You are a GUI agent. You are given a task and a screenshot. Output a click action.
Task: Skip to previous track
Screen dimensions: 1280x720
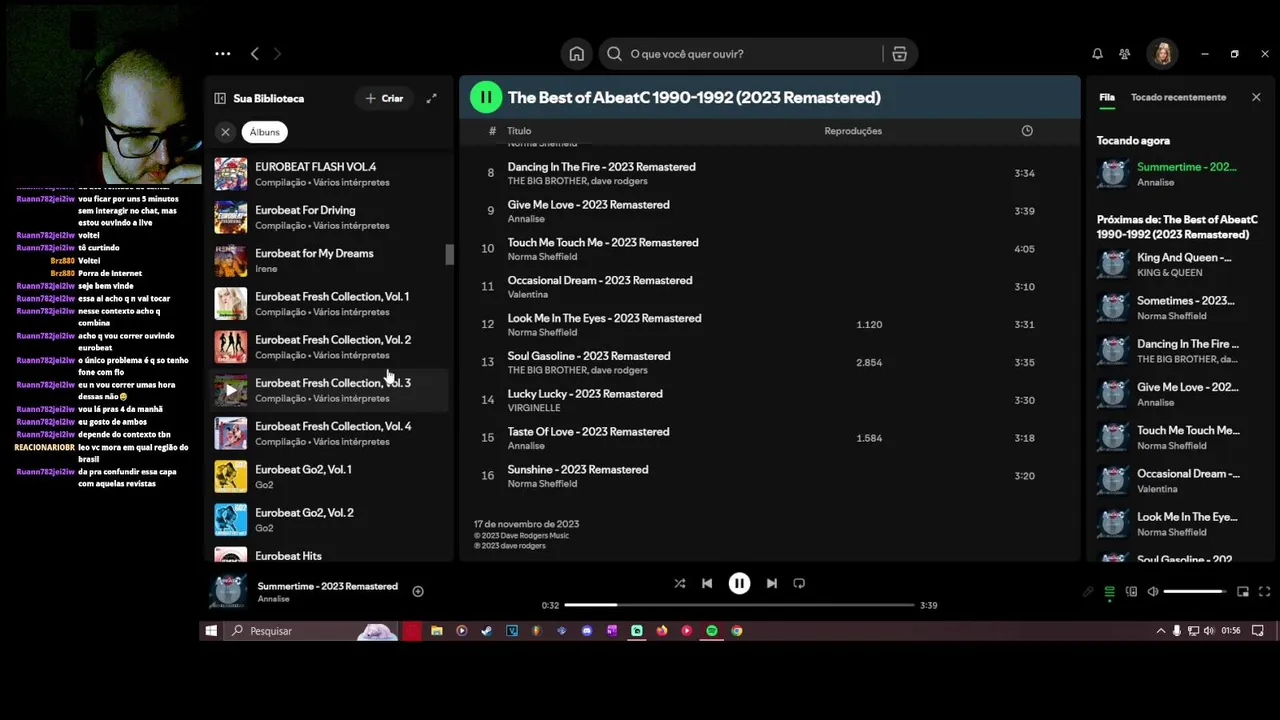click(x=707, y=583)
